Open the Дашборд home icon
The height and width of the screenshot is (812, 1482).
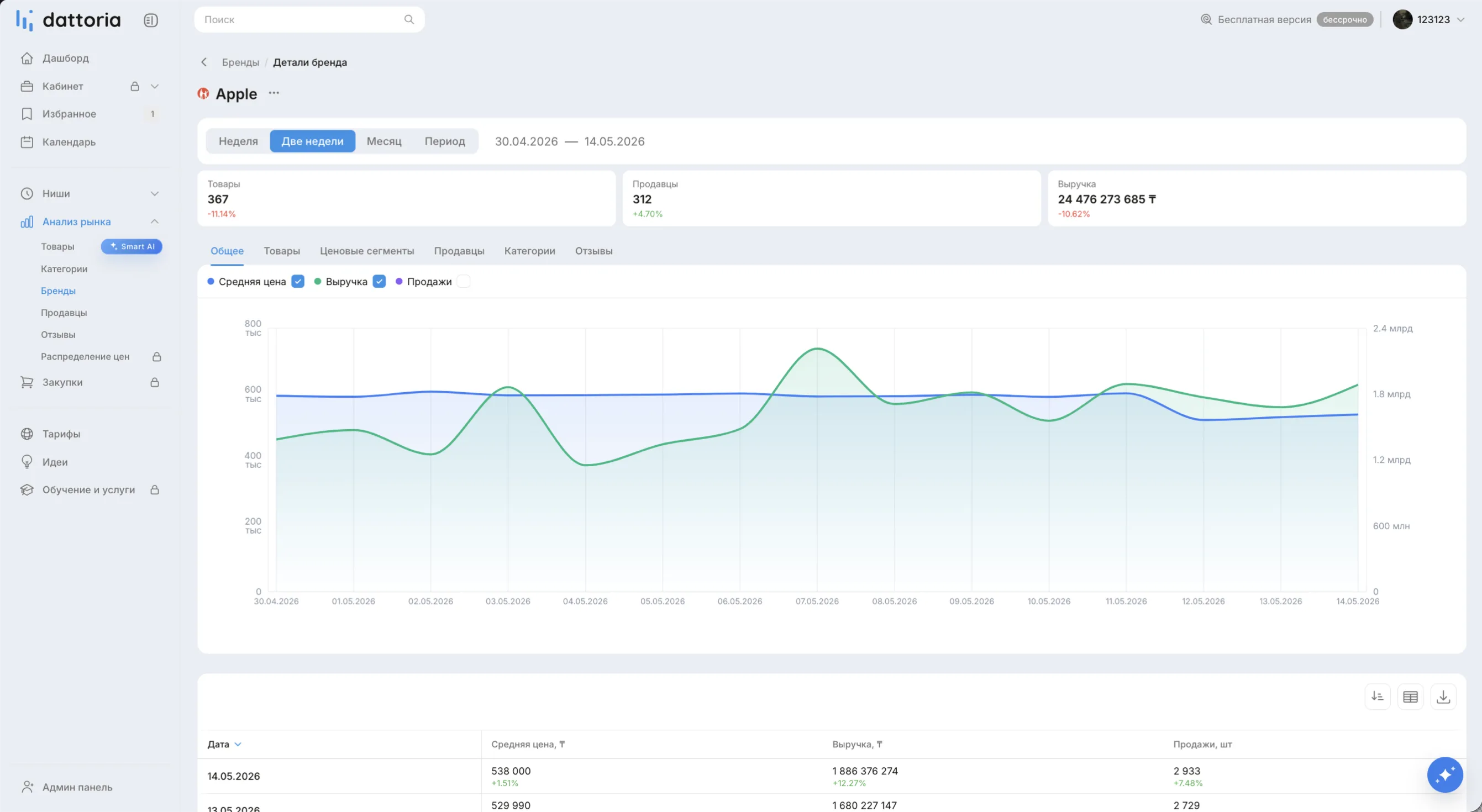click(27, 58)
